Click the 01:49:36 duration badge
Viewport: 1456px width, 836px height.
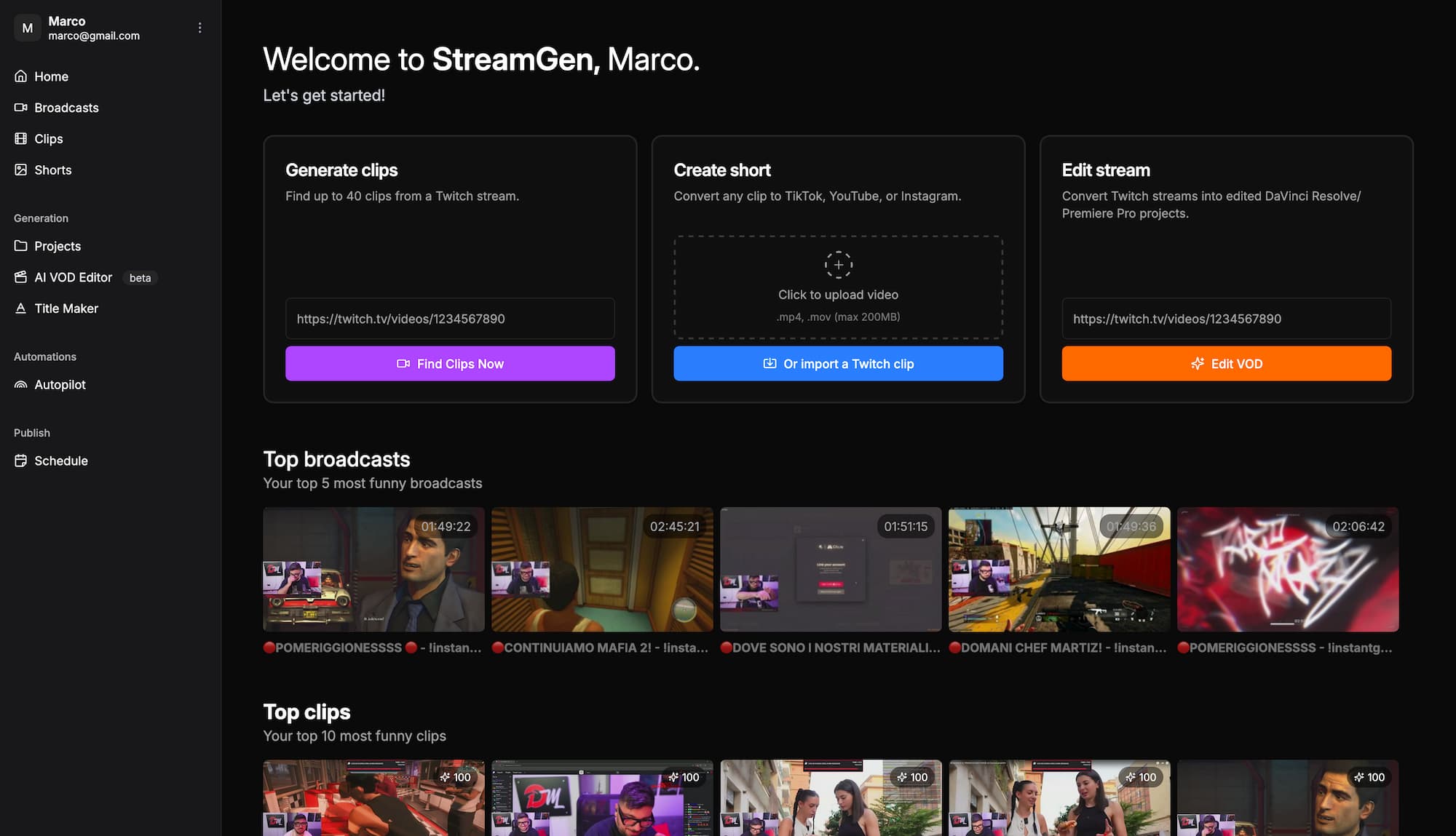pos(1131,526)
